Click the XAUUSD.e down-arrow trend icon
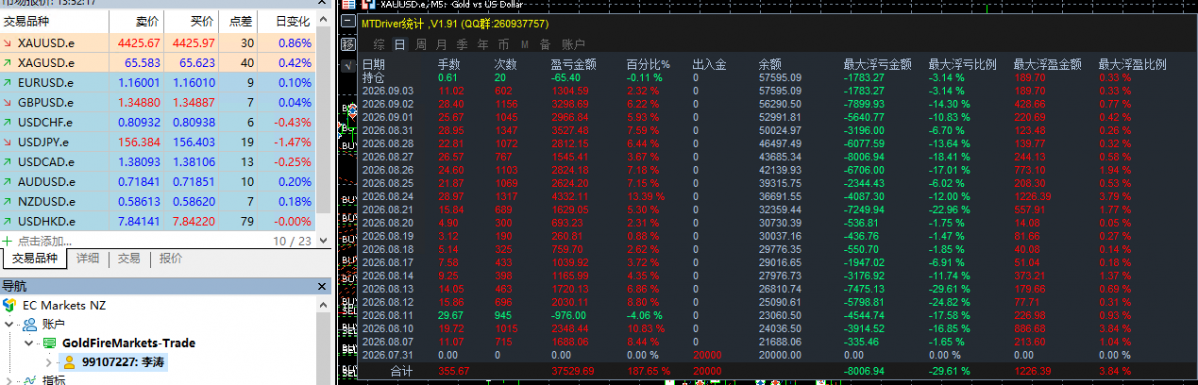 click(8, 43)
